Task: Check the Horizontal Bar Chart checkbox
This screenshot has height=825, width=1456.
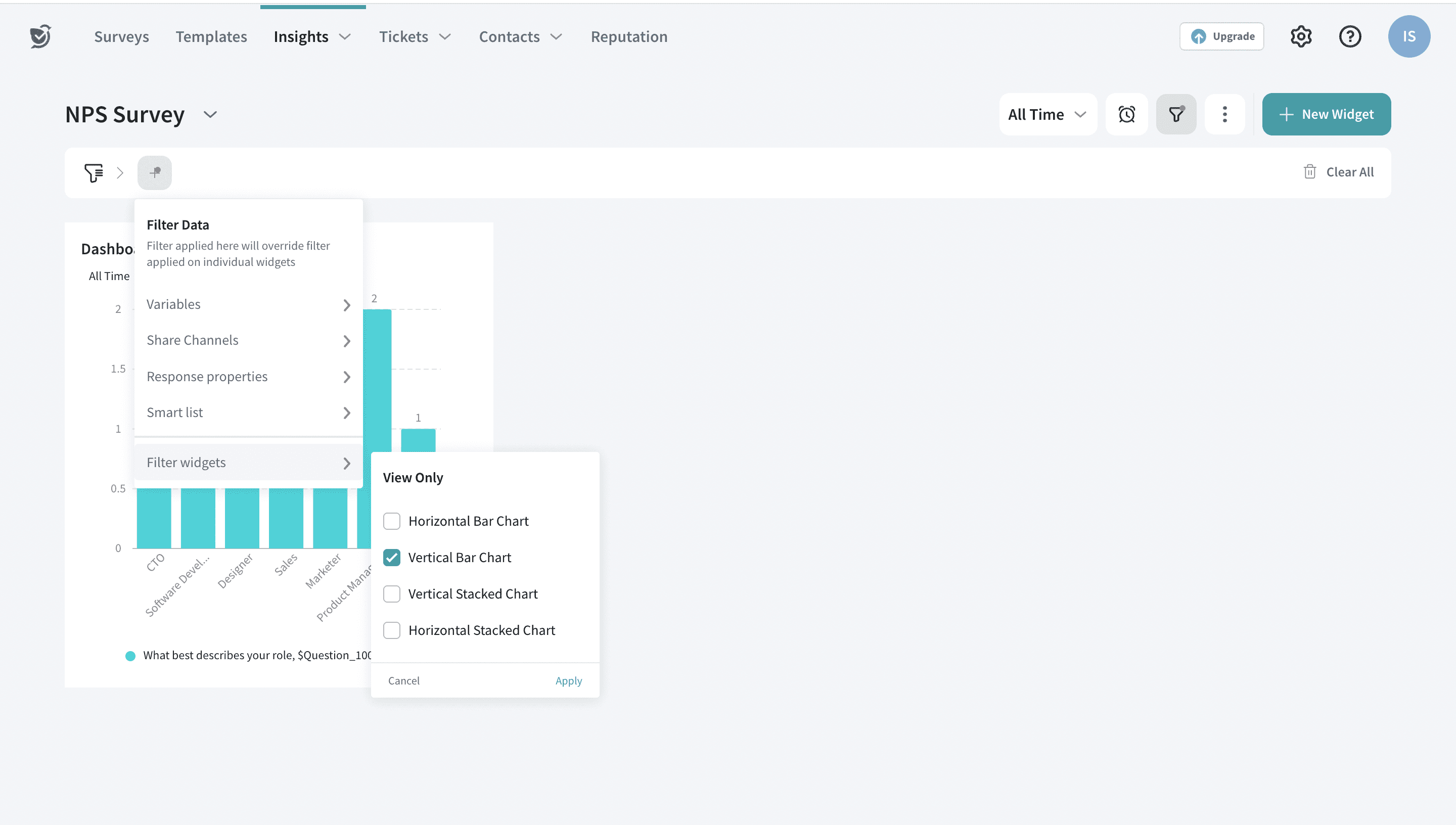Action: [391, 521]
